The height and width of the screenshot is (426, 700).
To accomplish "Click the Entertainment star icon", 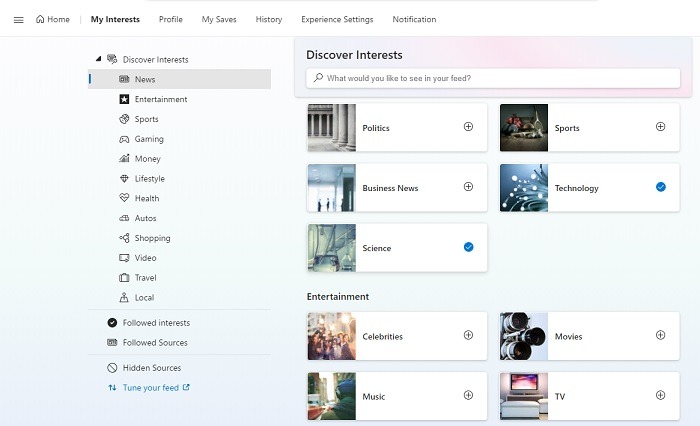I will click(124, 99).
